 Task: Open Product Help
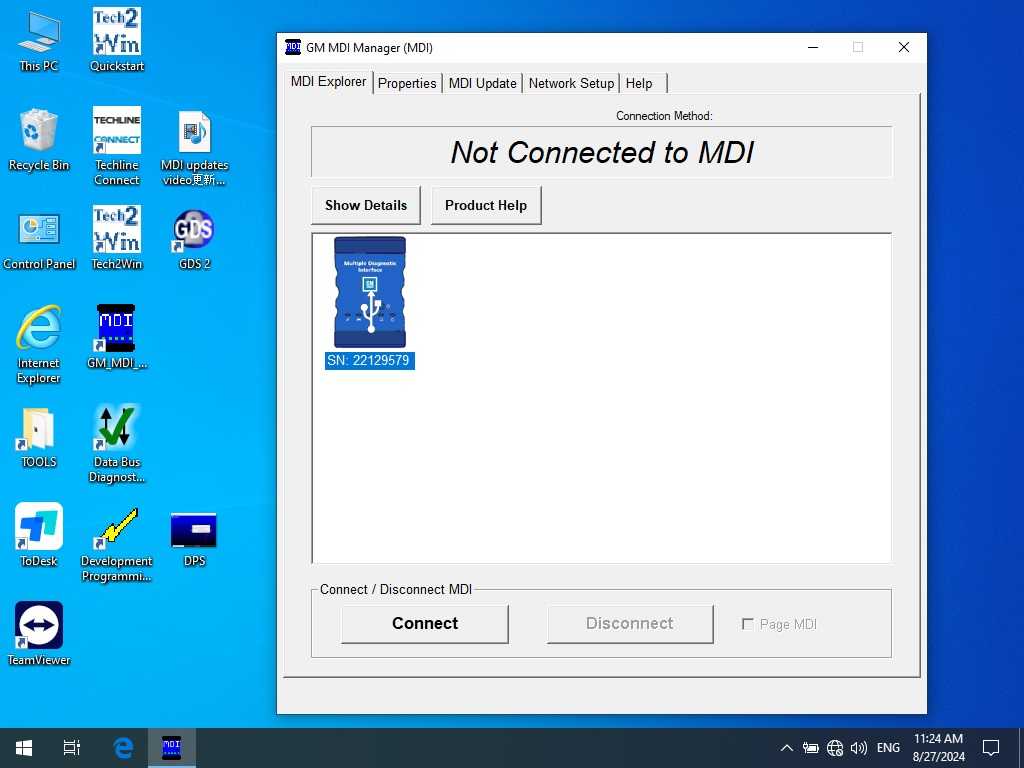point(486,205)
